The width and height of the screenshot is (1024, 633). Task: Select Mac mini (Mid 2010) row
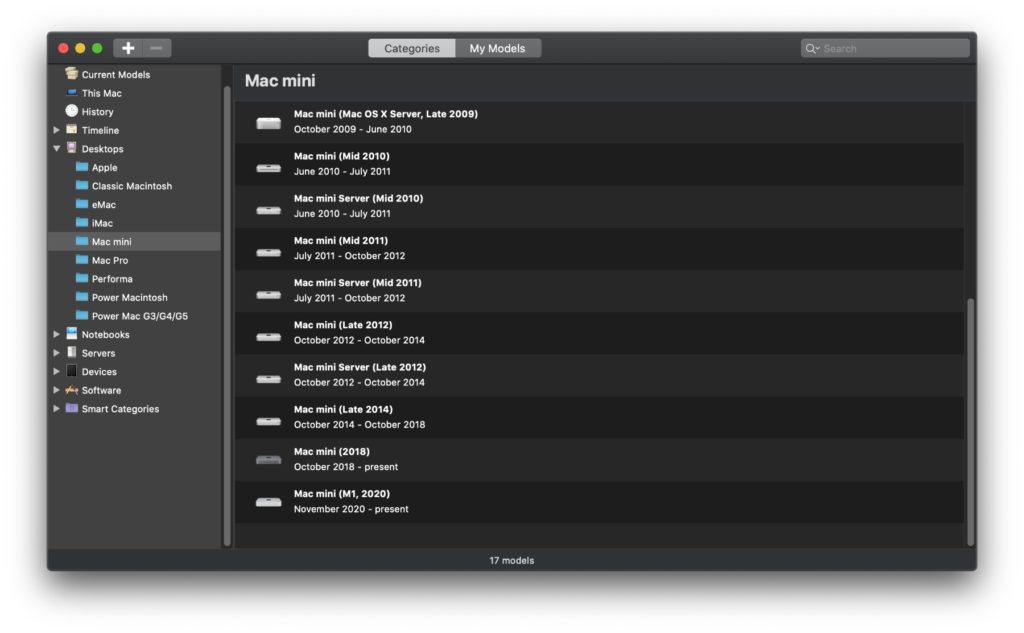coord(600,164)
